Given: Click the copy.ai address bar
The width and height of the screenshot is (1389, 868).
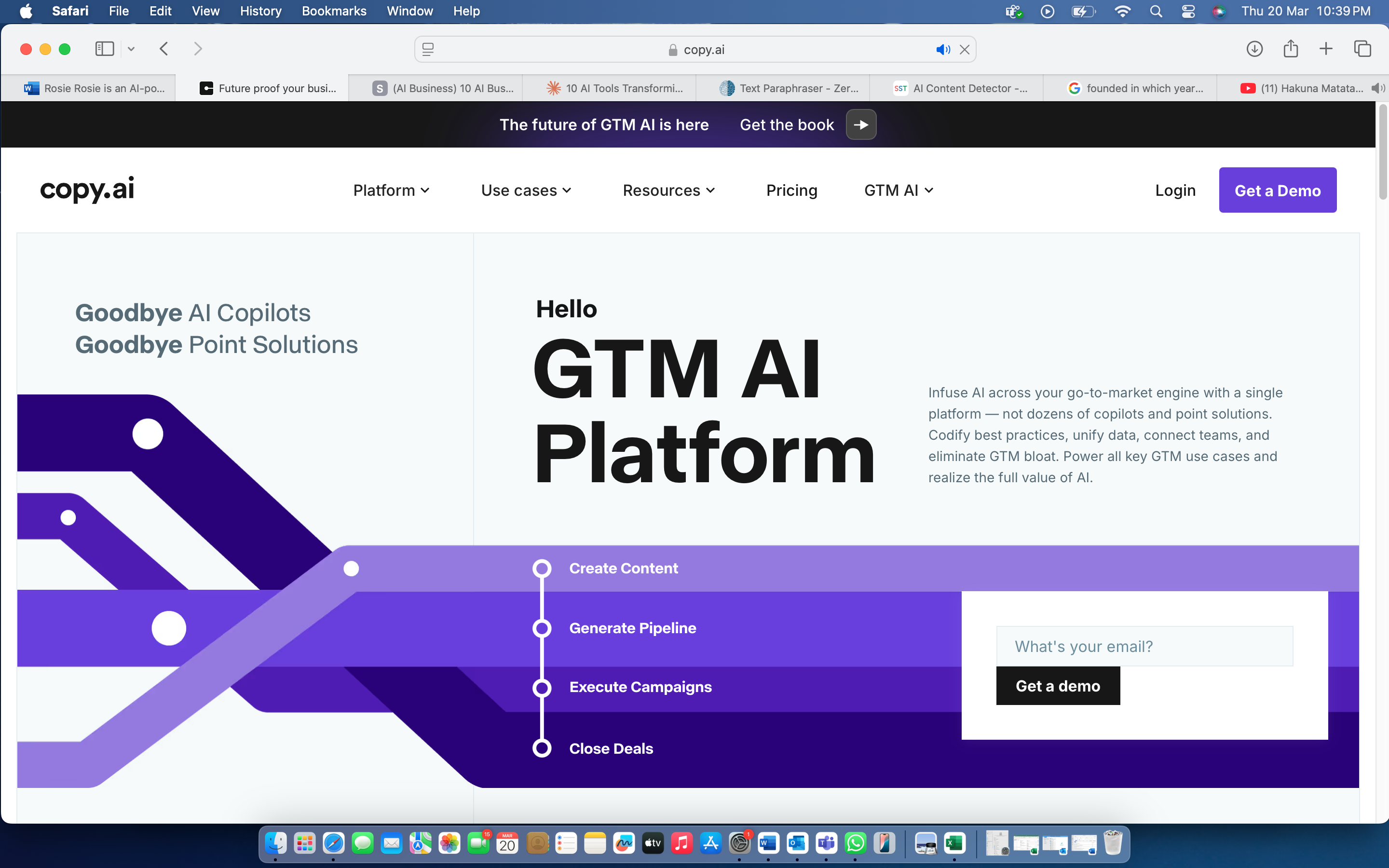Looking at the screenshot, I should pyautogui.click(x=695, y=49).
